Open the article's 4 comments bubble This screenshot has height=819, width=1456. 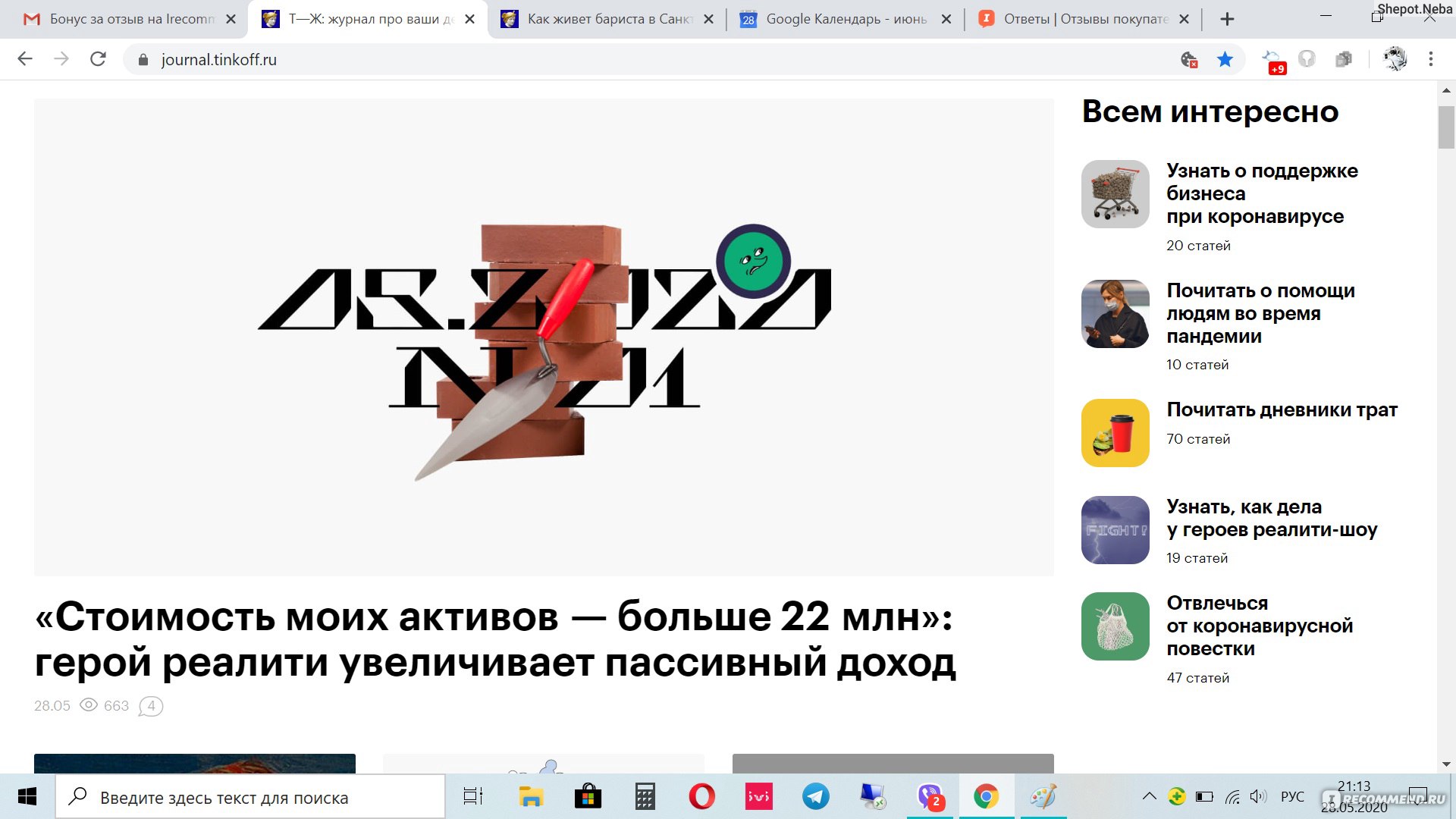(x=151, y=706)
